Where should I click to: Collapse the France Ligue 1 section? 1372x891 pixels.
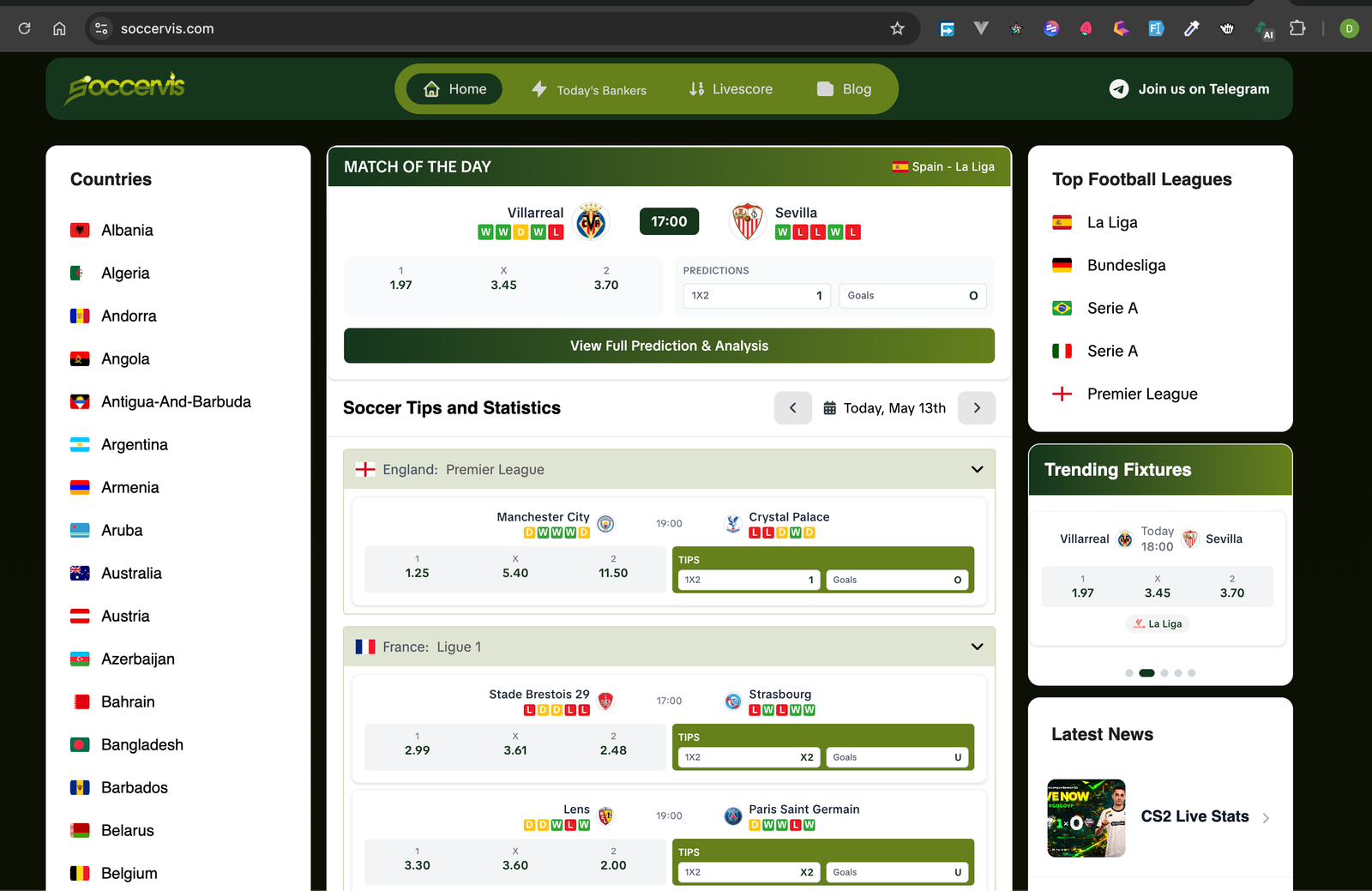click(977, 647)
